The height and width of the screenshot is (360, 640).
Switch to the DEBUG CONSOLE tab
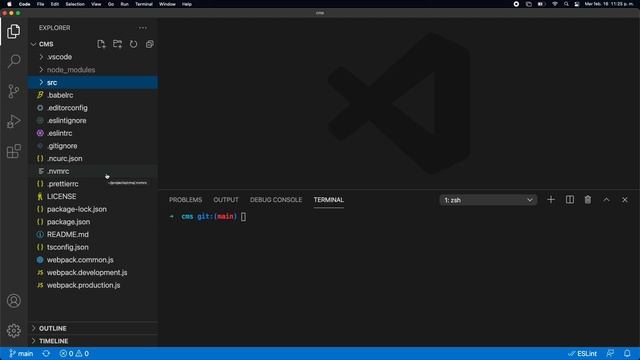pyautogui.click(x=276, y=200)
